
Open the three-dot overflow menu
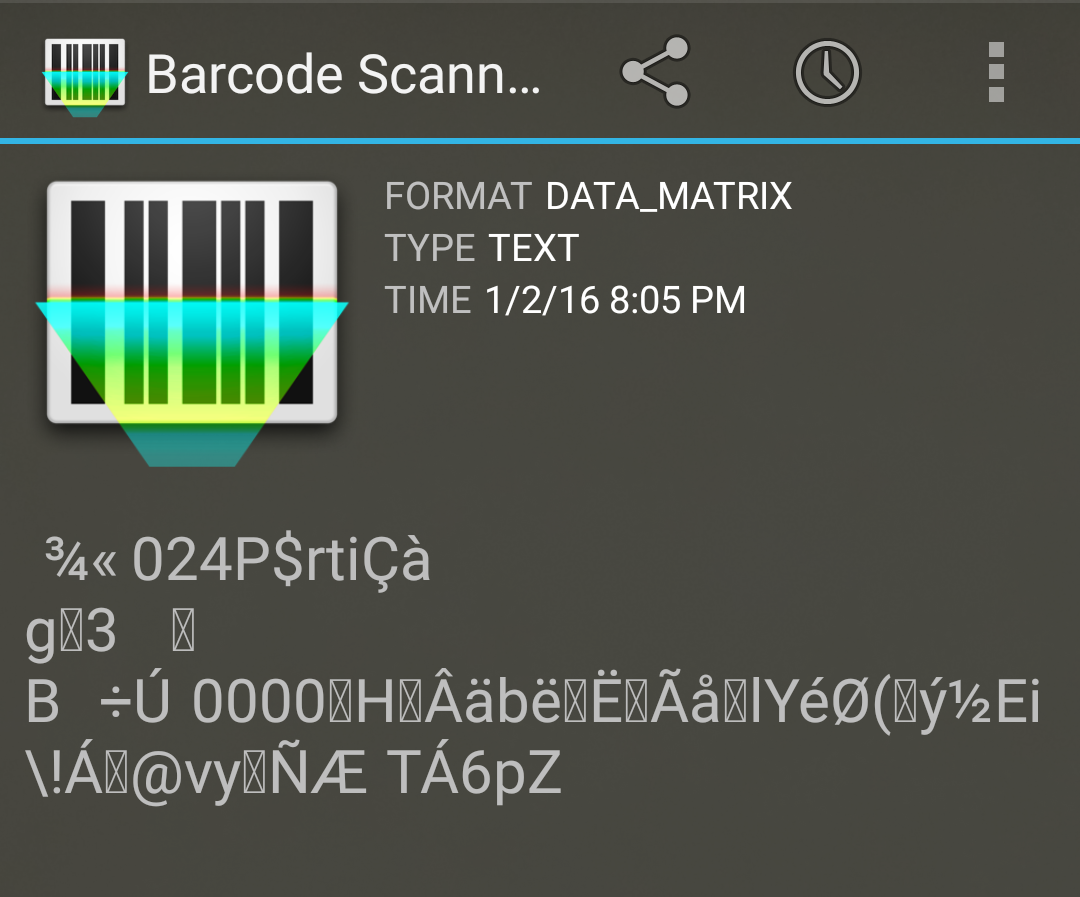[x=996, y=72]
